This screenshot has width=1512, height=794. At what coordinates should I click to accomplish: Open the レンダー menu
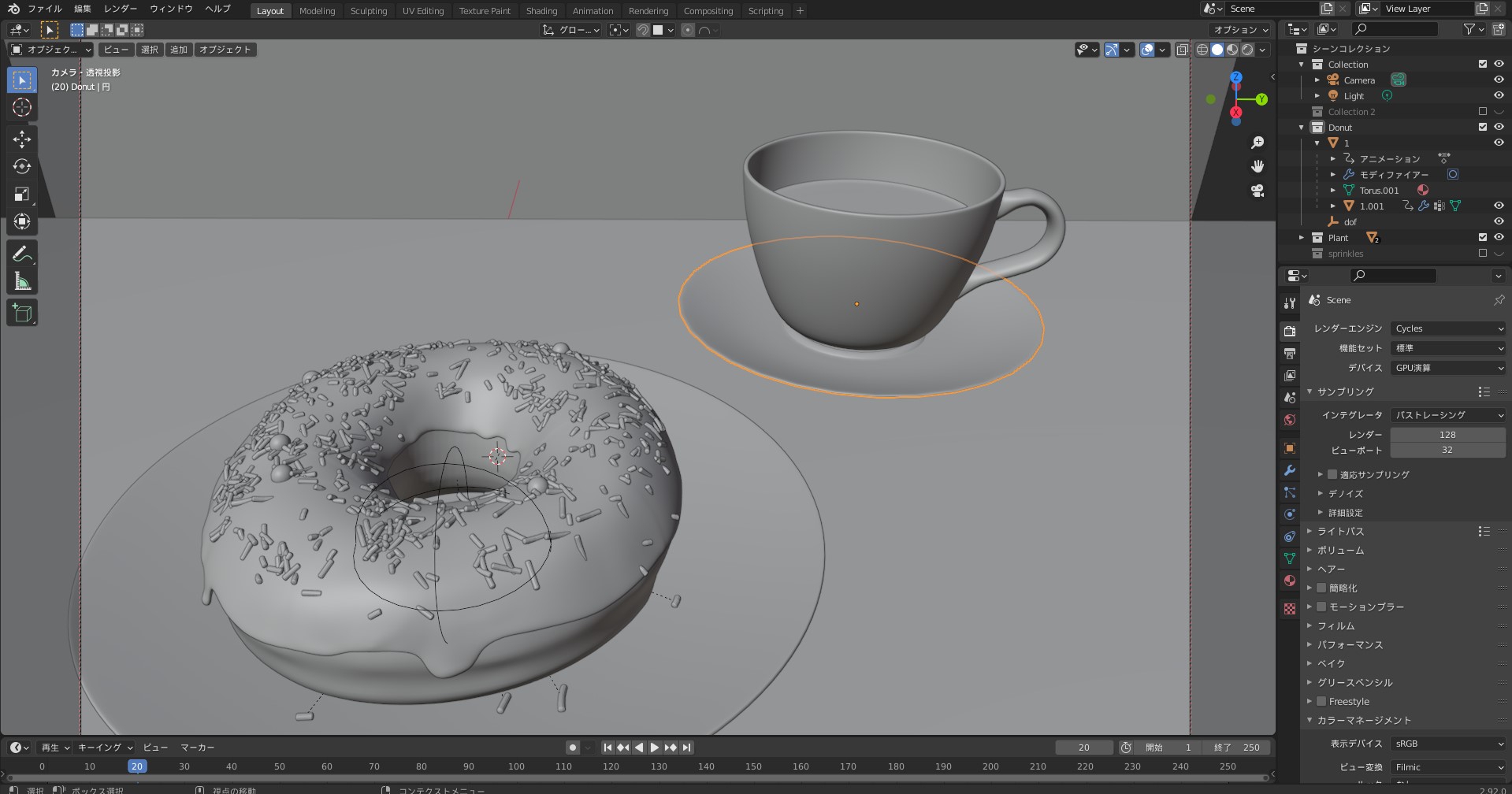(x=121, y=9)
